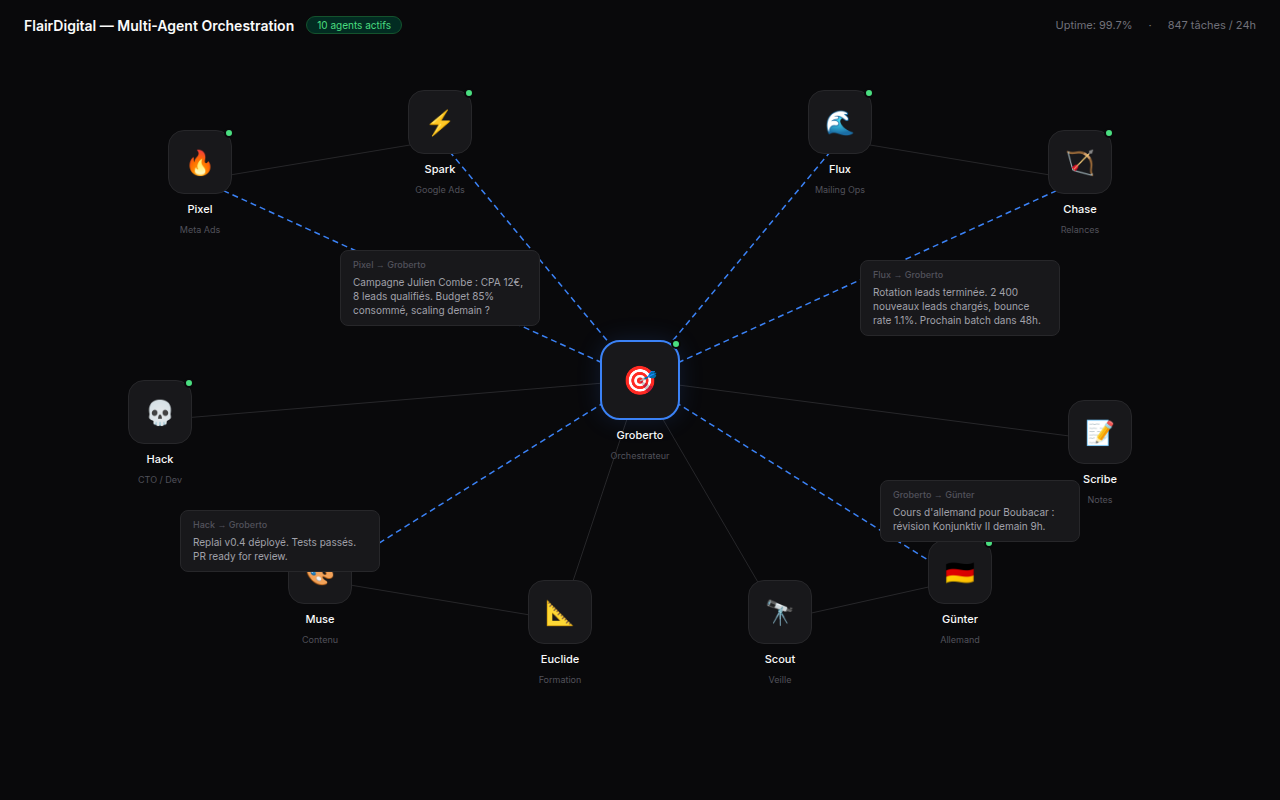
Task: Open the Chase Relances agent
Action: (1080, 161)
